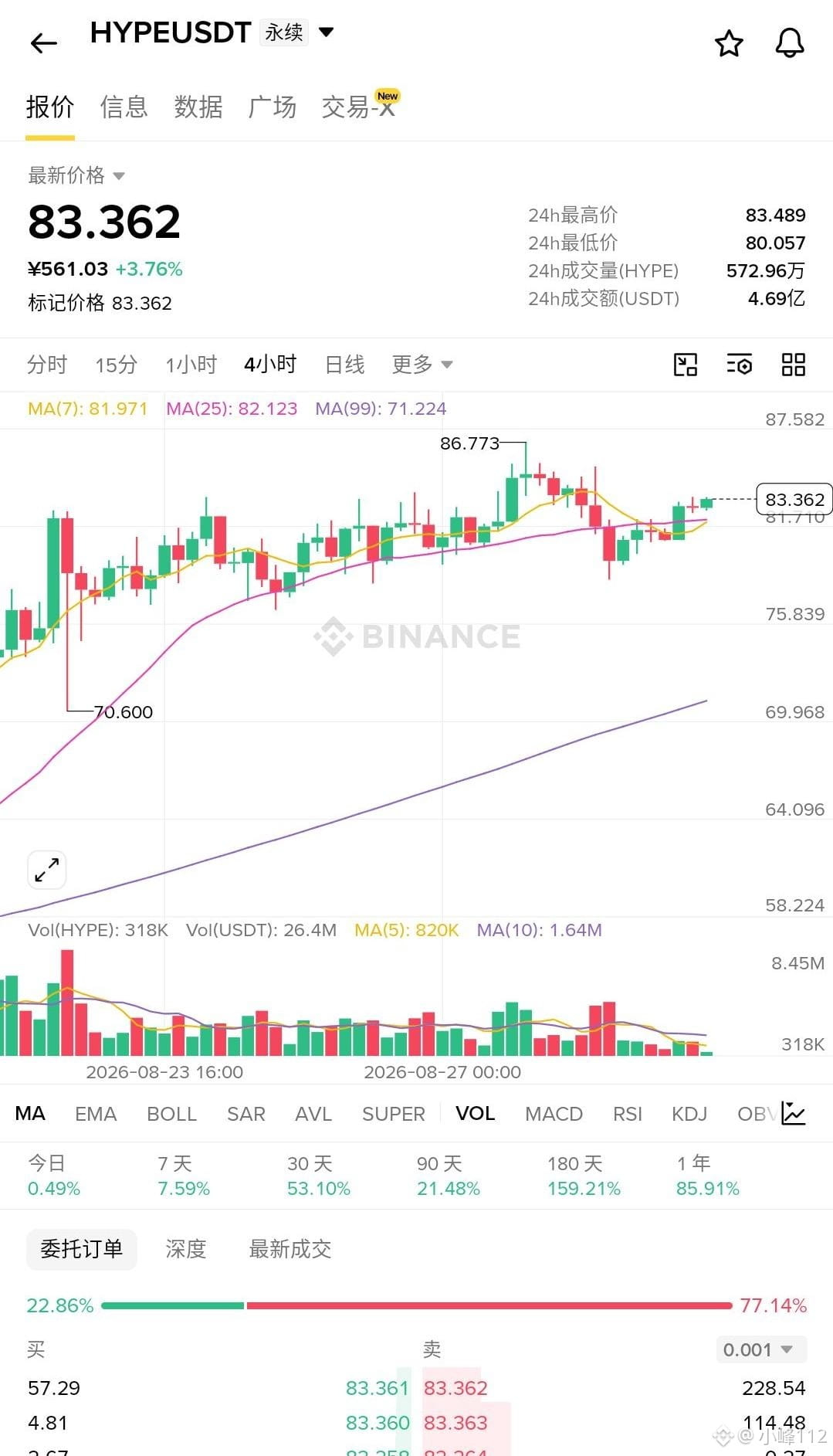
Task: Open the 交易-X tab
Action: tap(360, 106)
